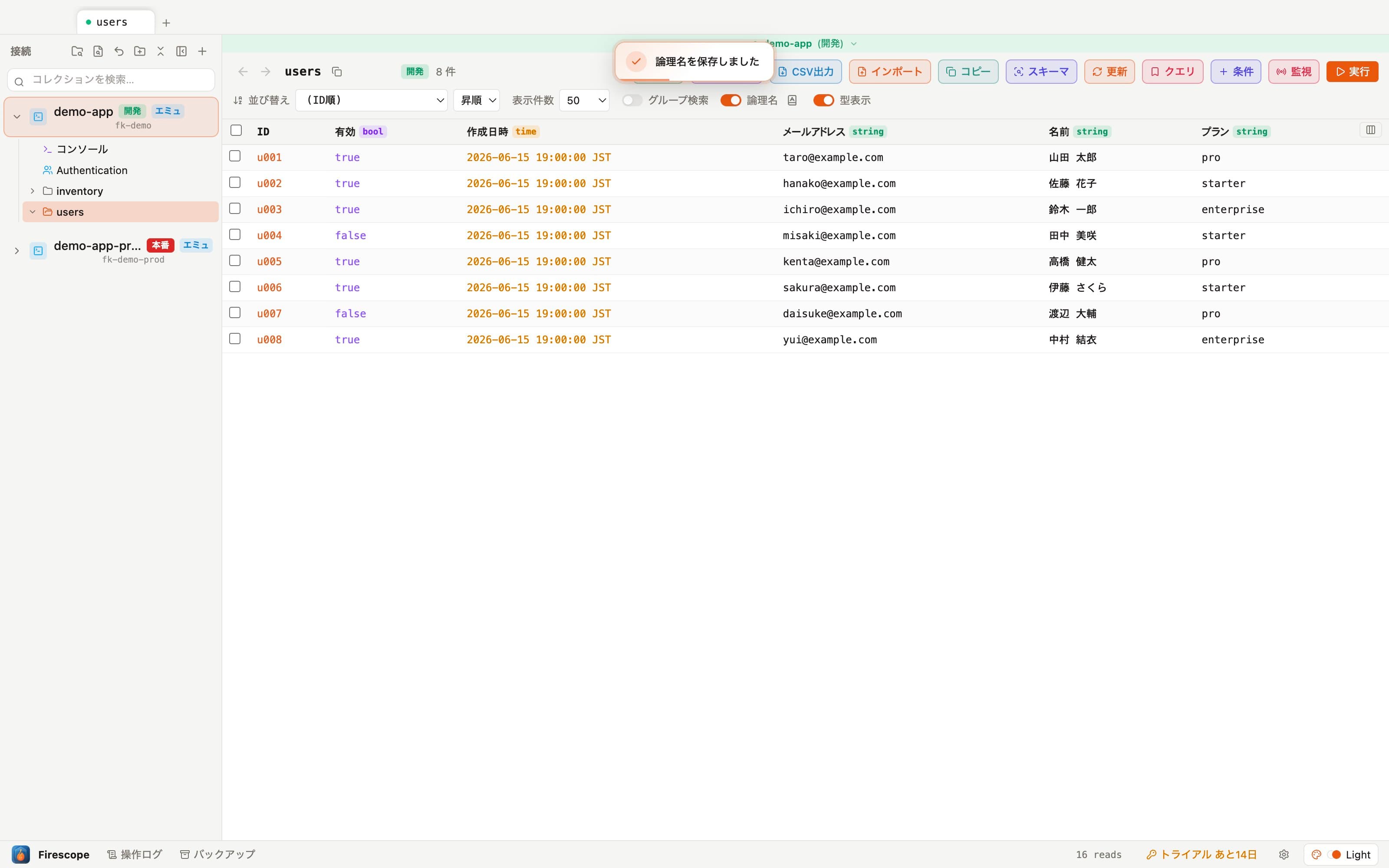This screenshot has height=868, width=1389.
Task: Add a filter with the 条件 button
Action: pos(1236,72)
